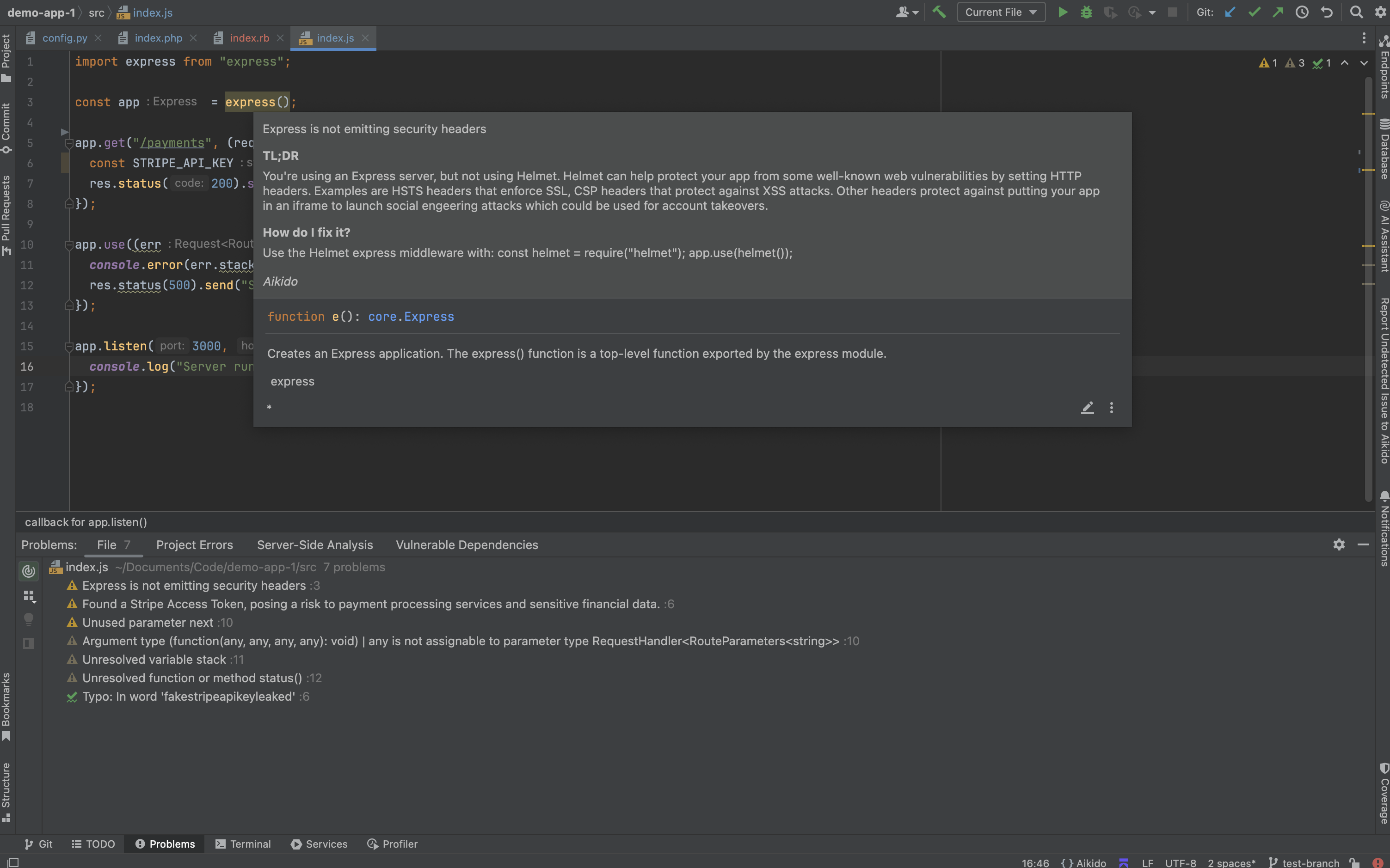Rollback changes with undo arrow icon

pos(1327,12)
